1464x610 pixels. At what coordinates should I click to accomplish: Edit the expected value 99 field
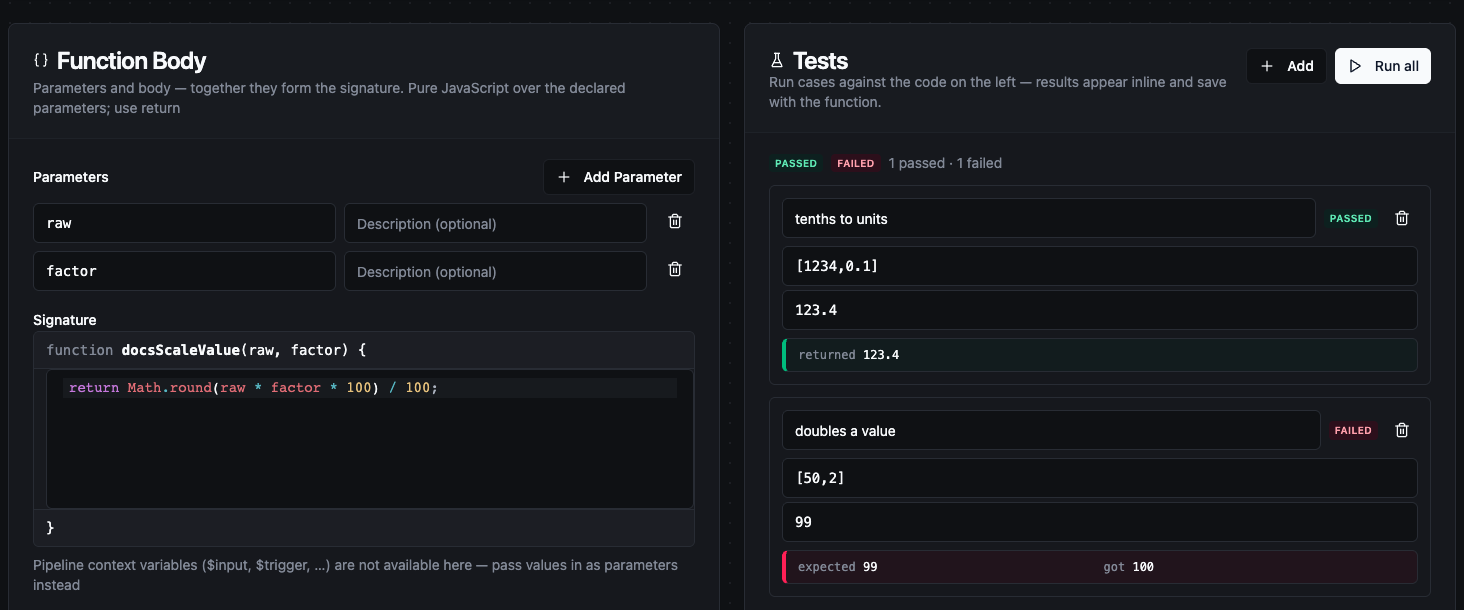click(1100, 522)
